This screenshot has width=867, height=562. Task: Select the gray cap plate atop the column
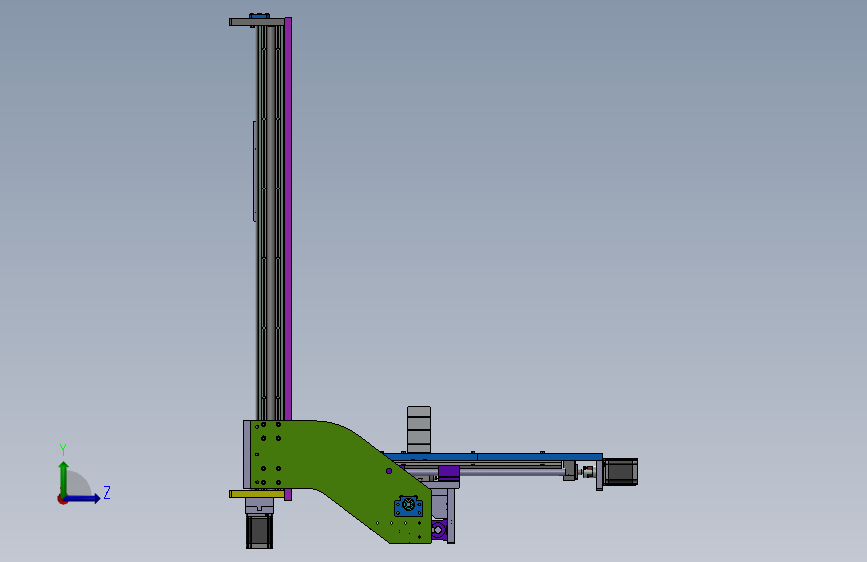257,22
